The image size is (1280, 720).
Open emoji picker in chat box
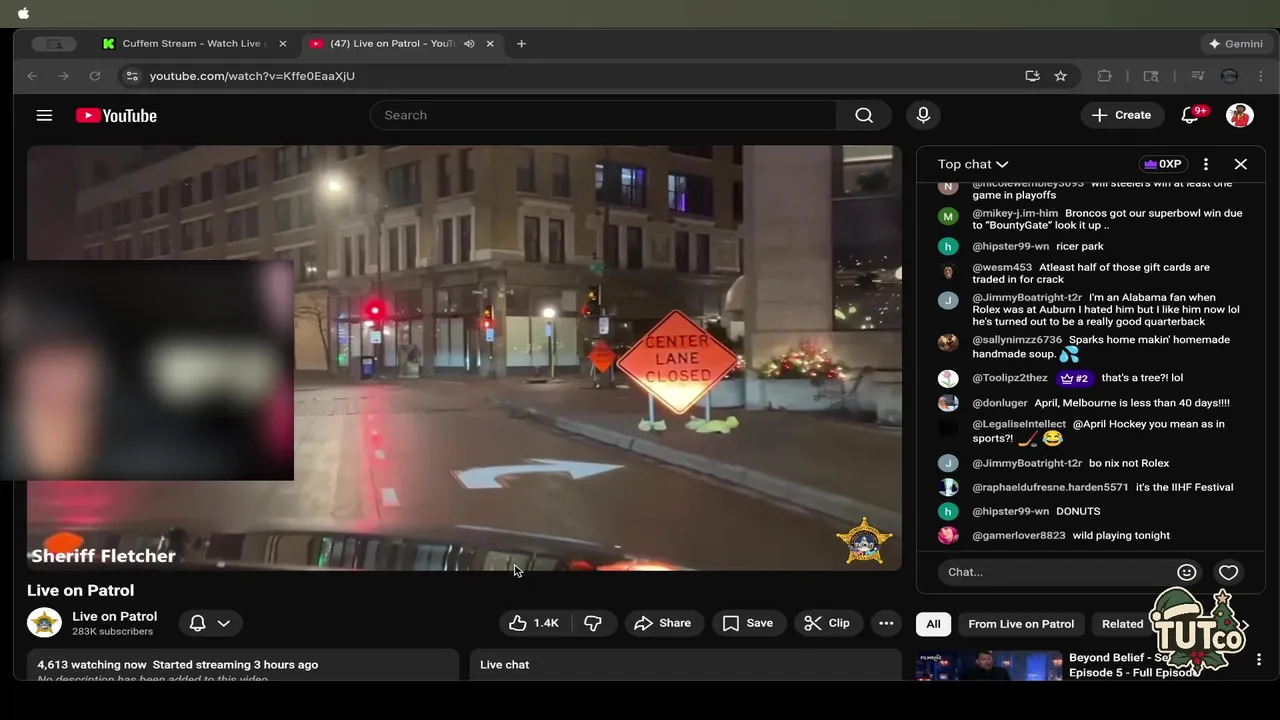coord(1187,572)
